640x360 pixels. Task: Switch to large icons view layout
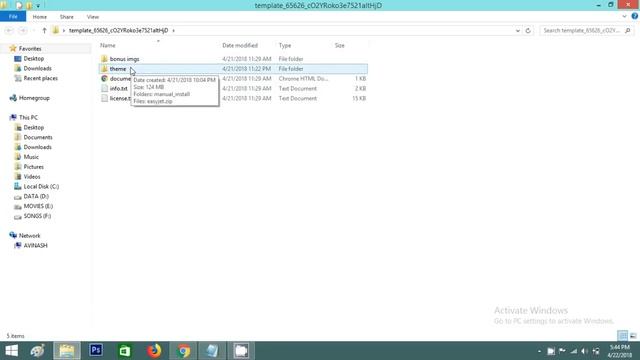pyautogui.click(x=633, y=336)
